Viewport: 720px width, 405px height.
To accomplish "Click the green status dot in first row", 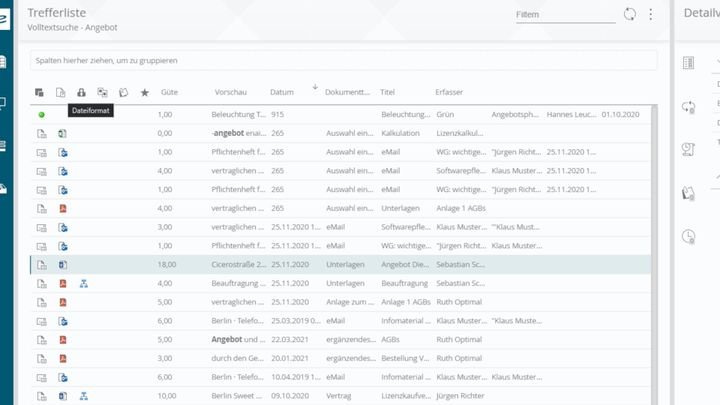I will pyautogui.click(x=41, y=115).
